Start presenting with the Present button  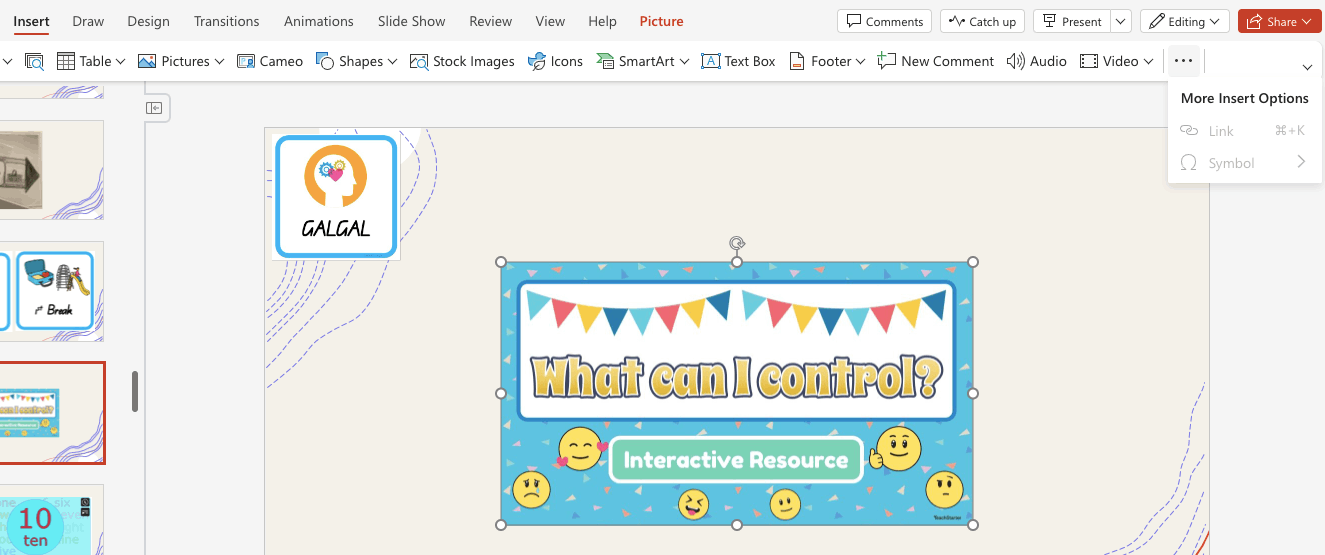[1071, 21]
